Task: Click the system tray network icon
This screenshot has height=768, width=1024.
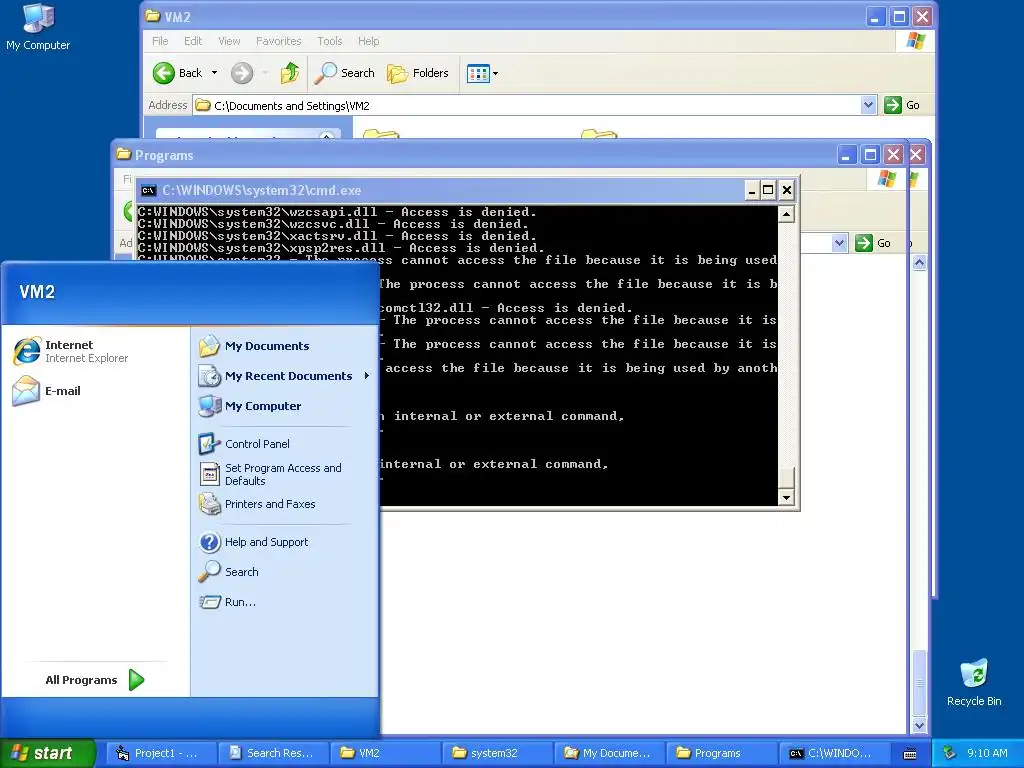Action: [x=949, y=753]
